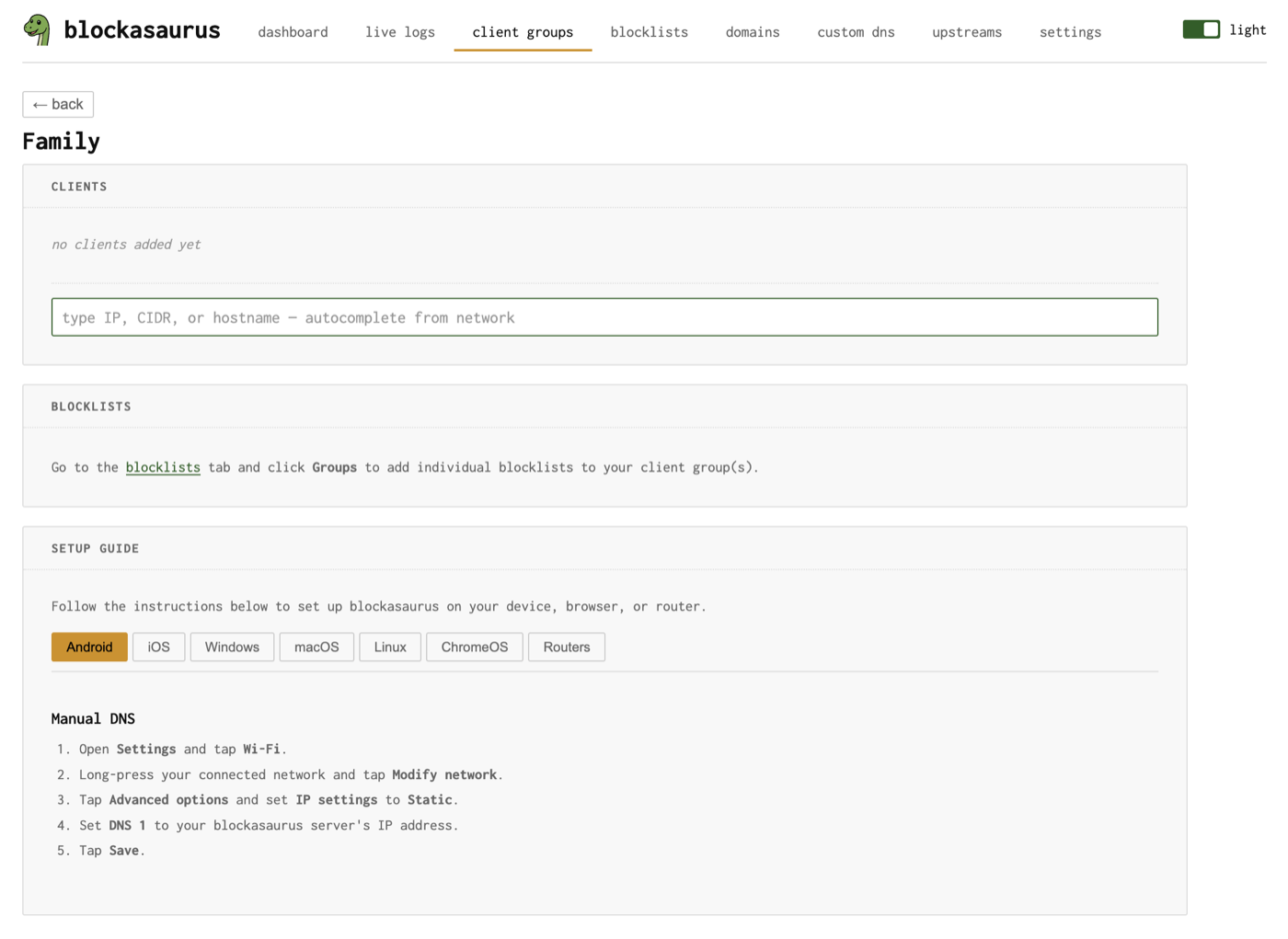Open ChromeOS setup instructions
The width and height of the screenshot is (1288, 939).
474,647
